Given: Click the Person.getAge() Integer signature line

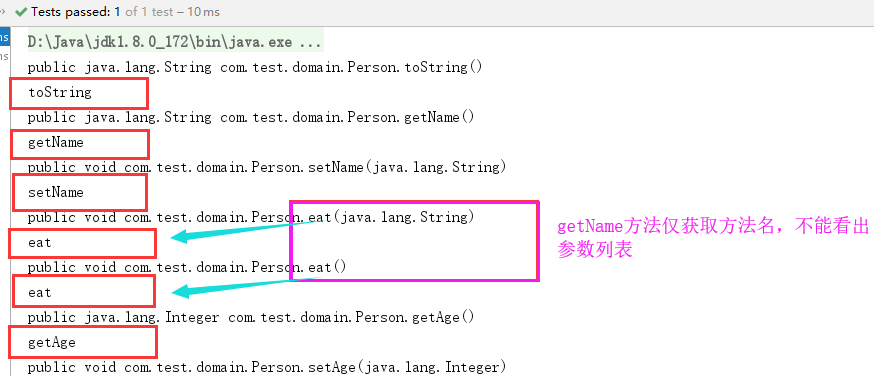Looking at the screenshot, I should click(251, 318).
